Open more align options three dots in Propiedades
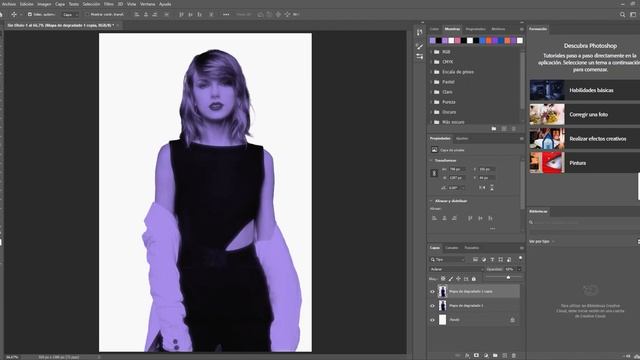The image size is (640, 360). pos(493,229)
